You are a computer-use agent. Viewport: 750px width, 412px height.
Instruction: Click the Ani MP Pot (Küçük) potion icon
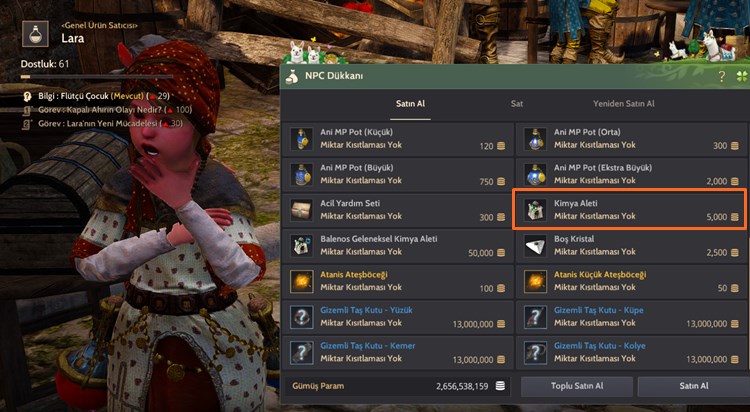coord(301,139)
